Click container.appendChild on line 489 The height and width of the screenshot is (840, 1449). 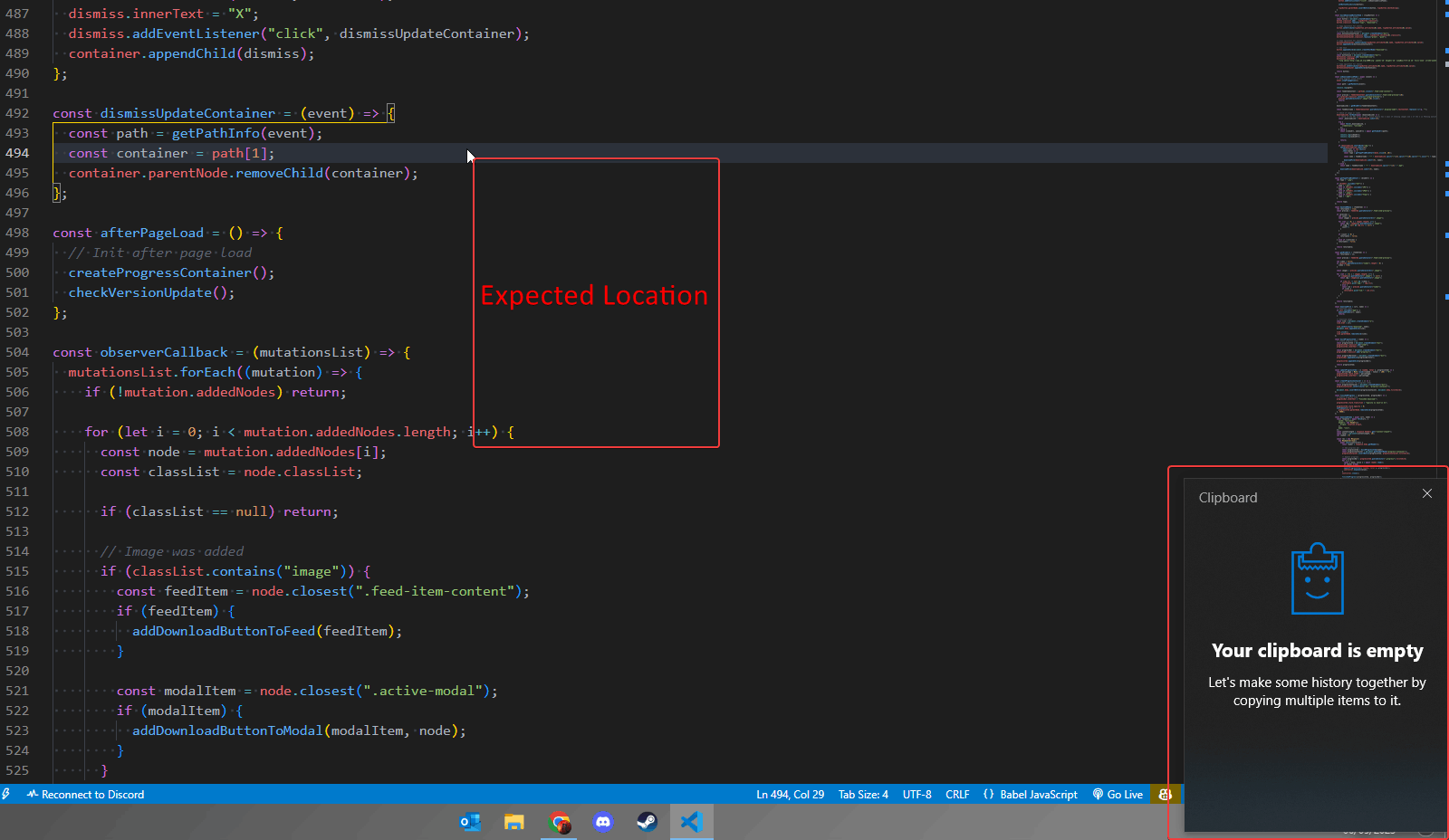[x=152, y=53]
